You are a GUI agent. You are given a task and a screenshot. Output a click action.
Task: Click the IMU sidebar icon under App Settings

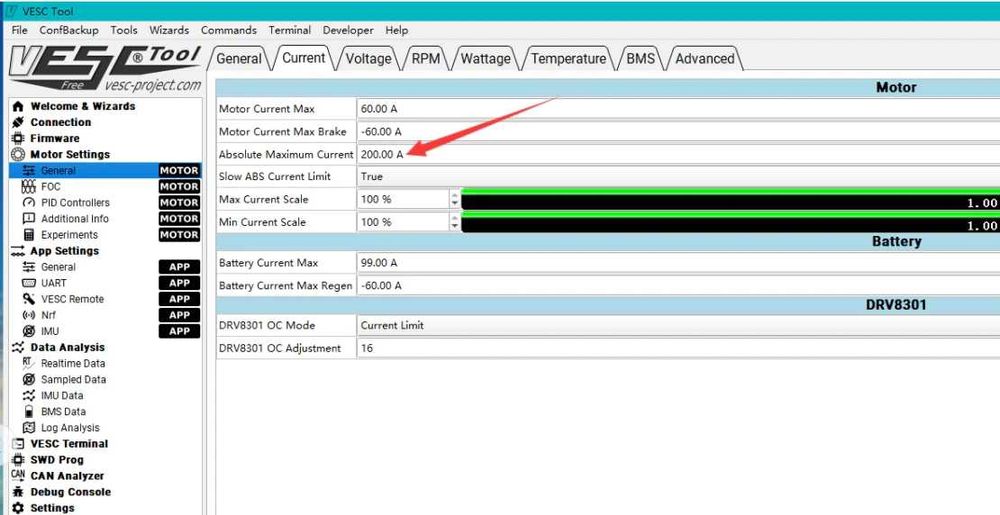tap(29, 331)
